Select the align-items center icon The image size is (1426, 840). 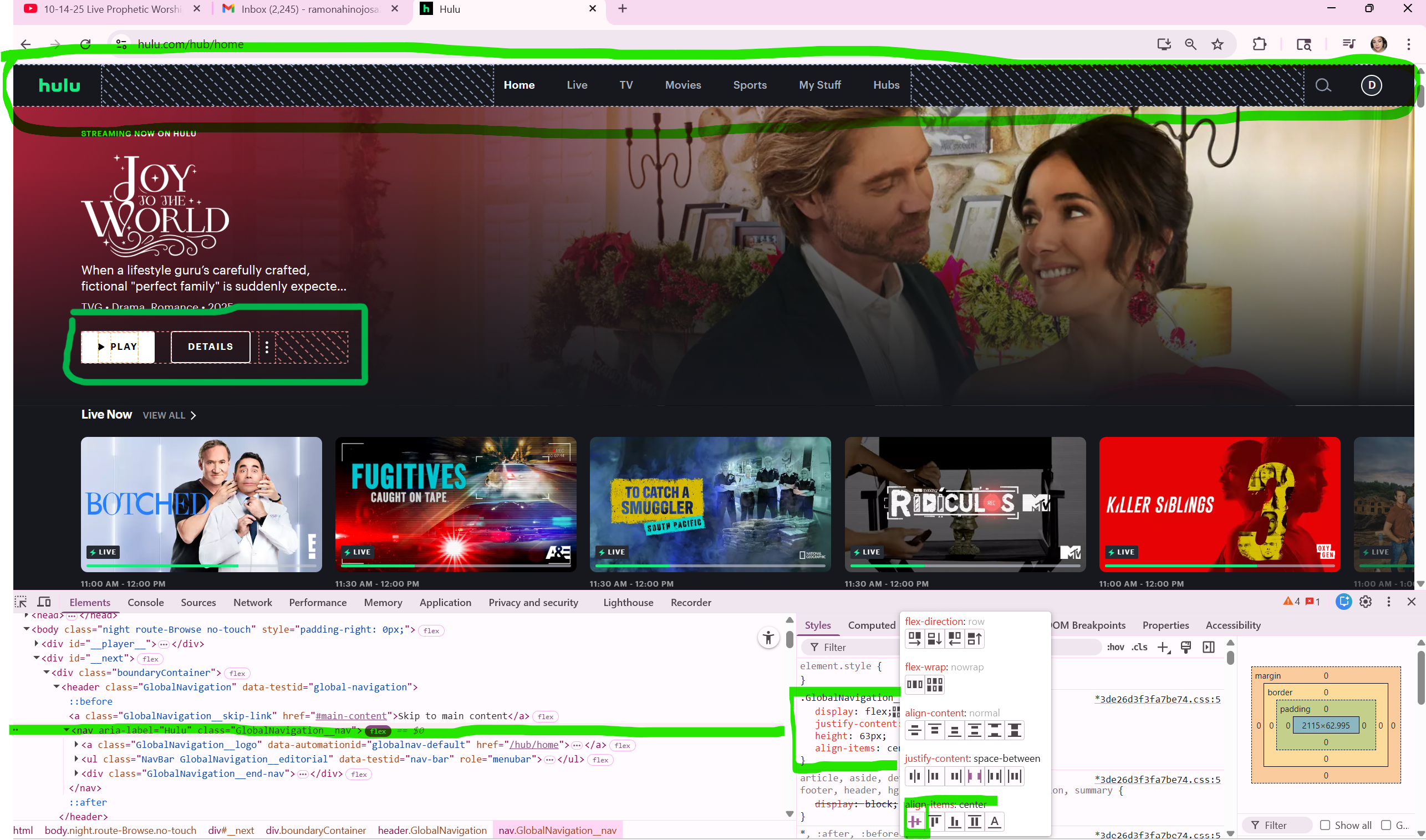916,821
